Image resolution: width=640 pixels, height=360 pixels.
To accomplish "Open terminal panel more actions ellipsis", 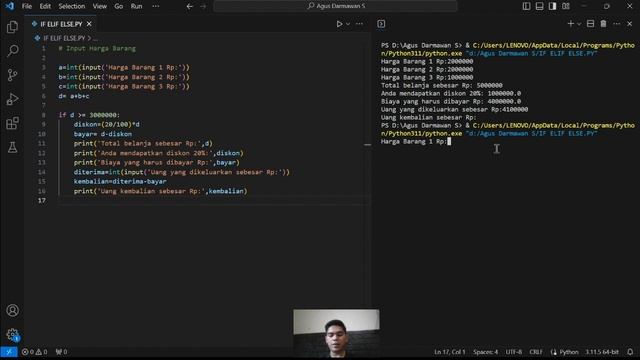I will pos(616,24).
